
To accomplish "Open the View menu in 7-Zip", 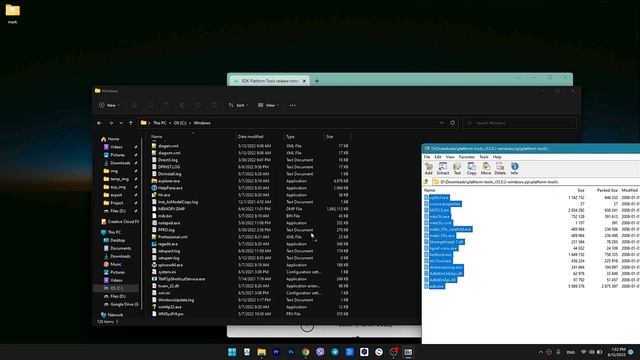I will pyautogui.click(x=450, y=157).
